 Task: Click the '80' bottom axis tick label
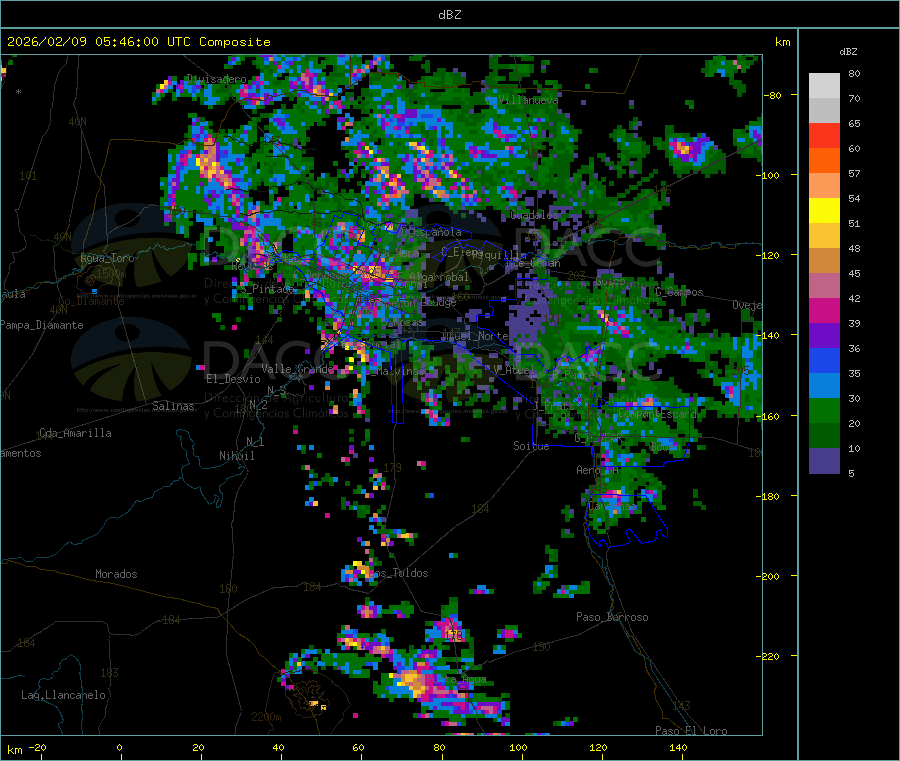(x=439, y=747)
